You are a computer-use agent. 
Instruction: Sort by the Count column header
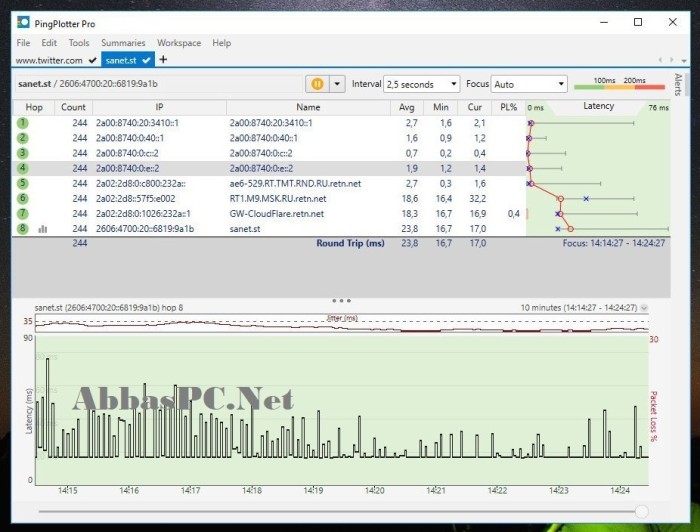pos(73,107)
